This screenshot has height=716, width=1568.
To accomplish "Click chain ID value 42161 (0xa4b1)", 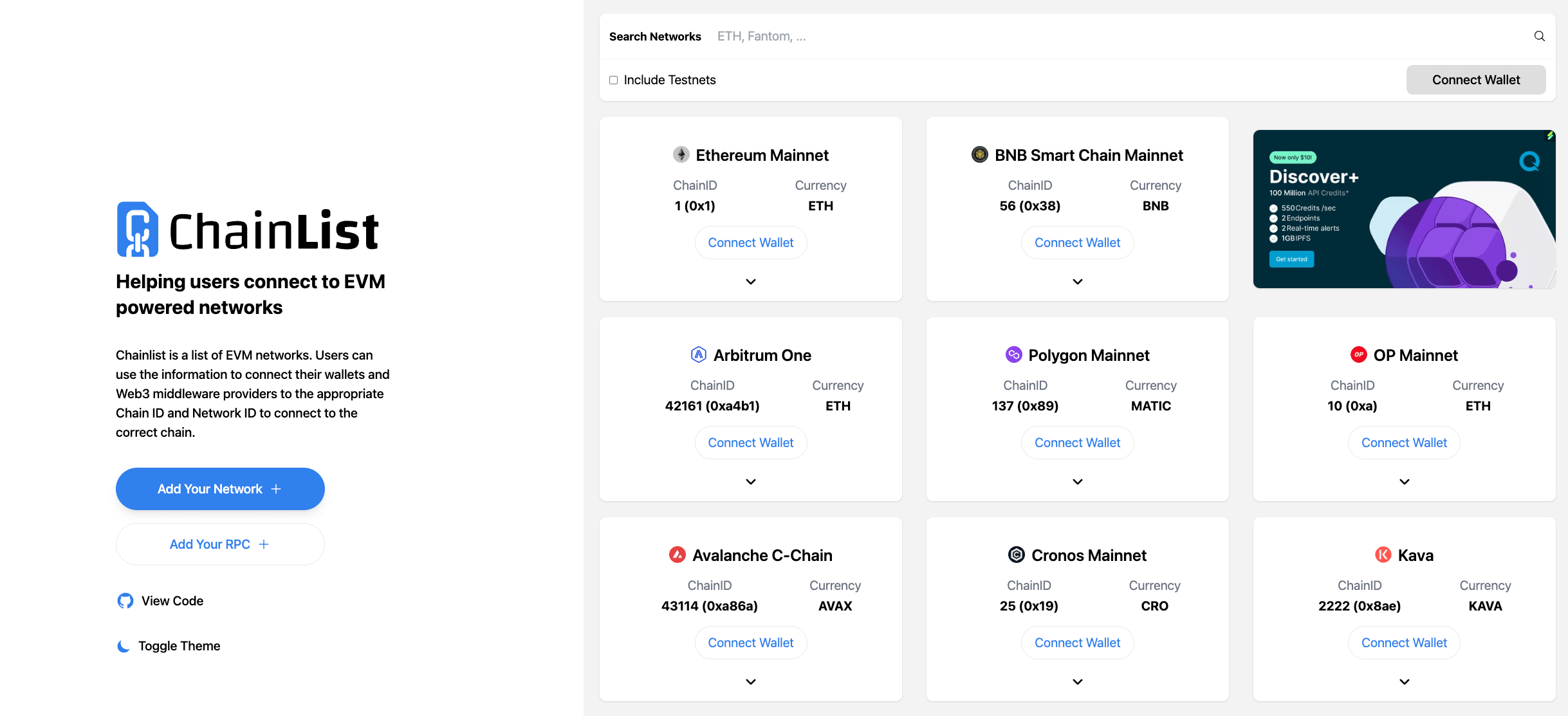I will coord(712,406).
